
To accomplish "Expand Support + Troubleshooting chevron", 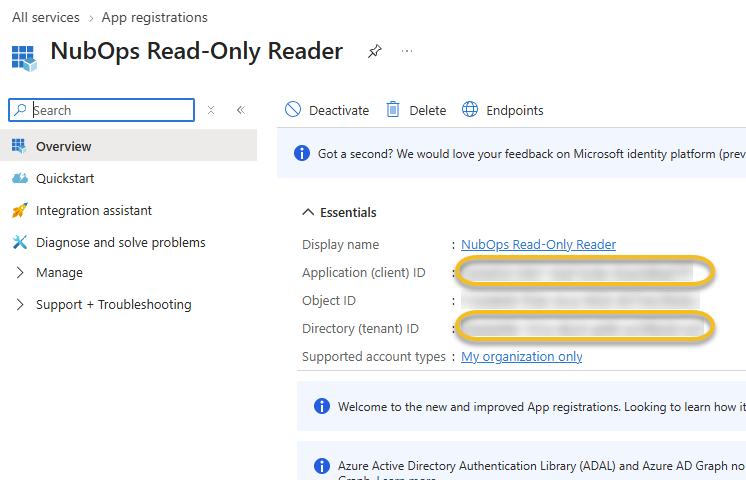I will (20, 304).
